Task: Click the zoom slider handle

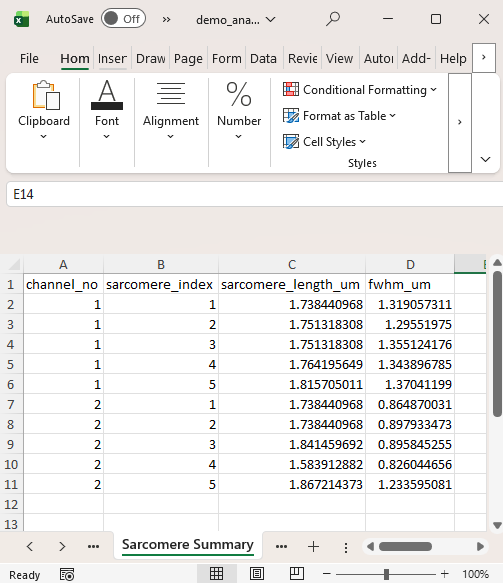Action: tap(386, 574)
